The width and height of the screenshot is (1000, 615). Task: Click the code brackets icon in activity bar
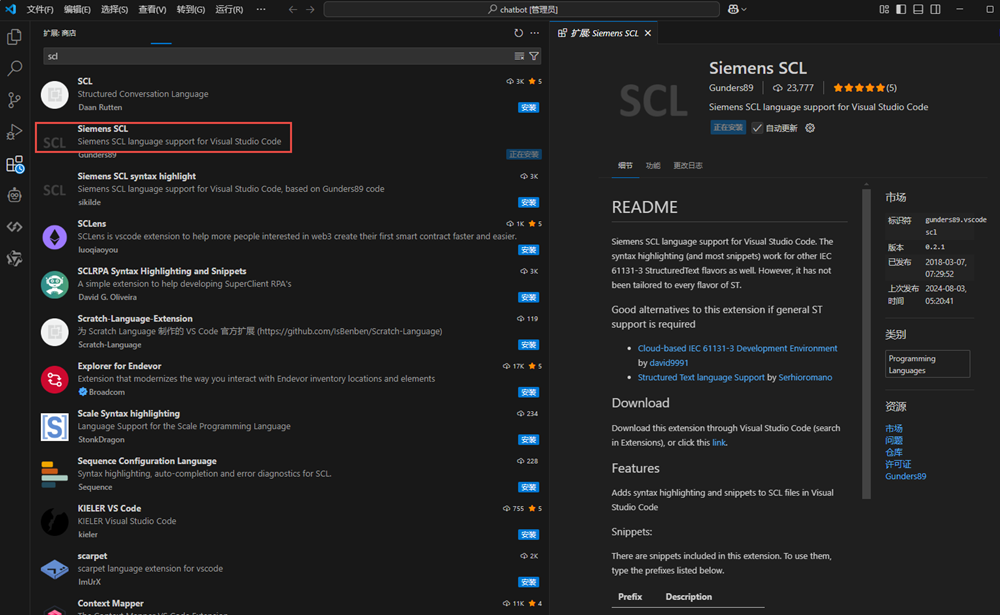[14, 226]
